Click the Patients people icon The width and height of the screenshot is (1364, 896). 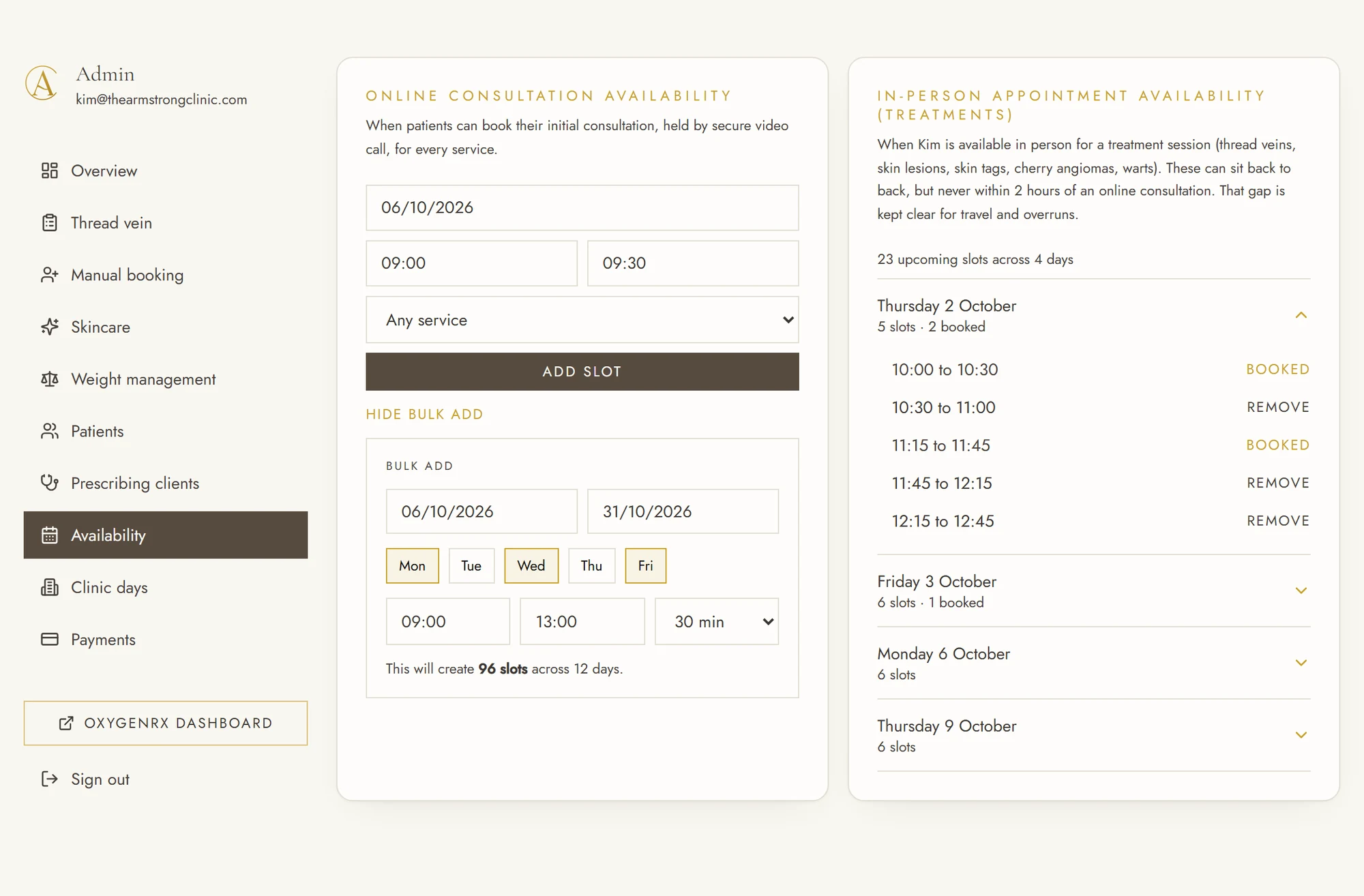tap(50, 431)
